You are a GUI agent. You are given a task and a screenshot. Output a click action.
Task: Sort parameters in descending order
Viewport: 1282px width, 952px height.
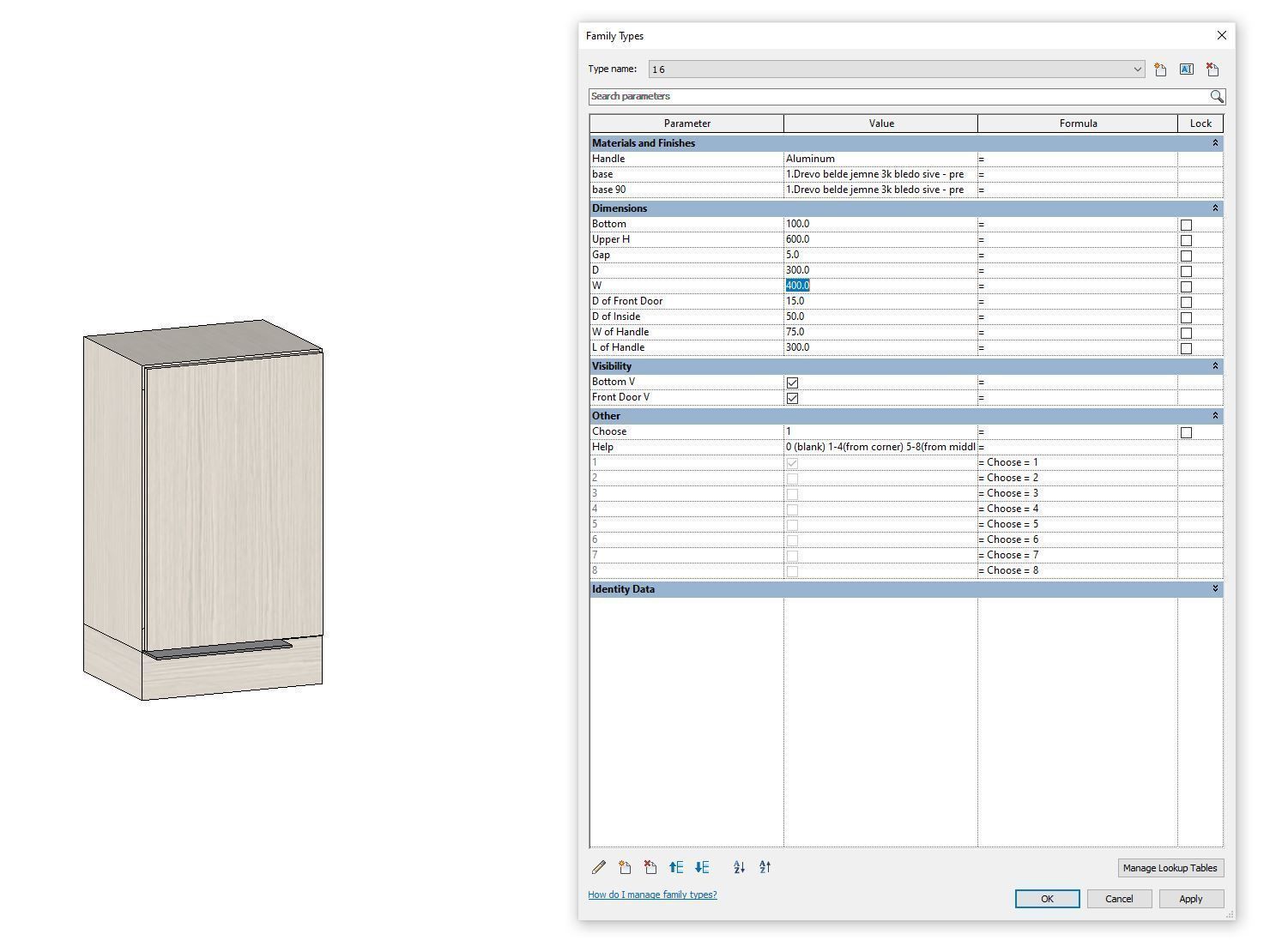coord(765,867)
